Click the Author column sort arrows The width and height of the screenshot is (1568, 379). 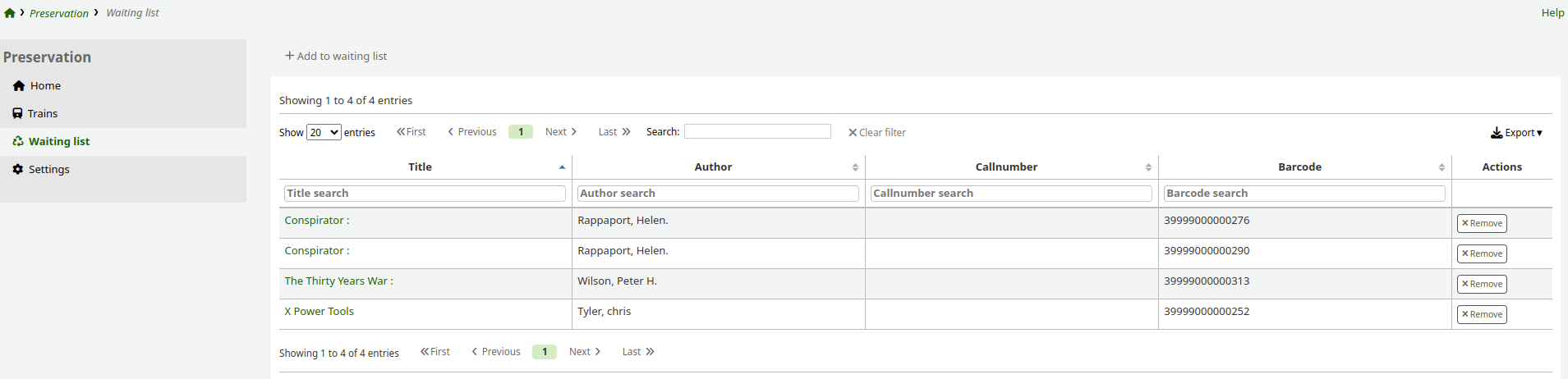(x=855, y=167)
